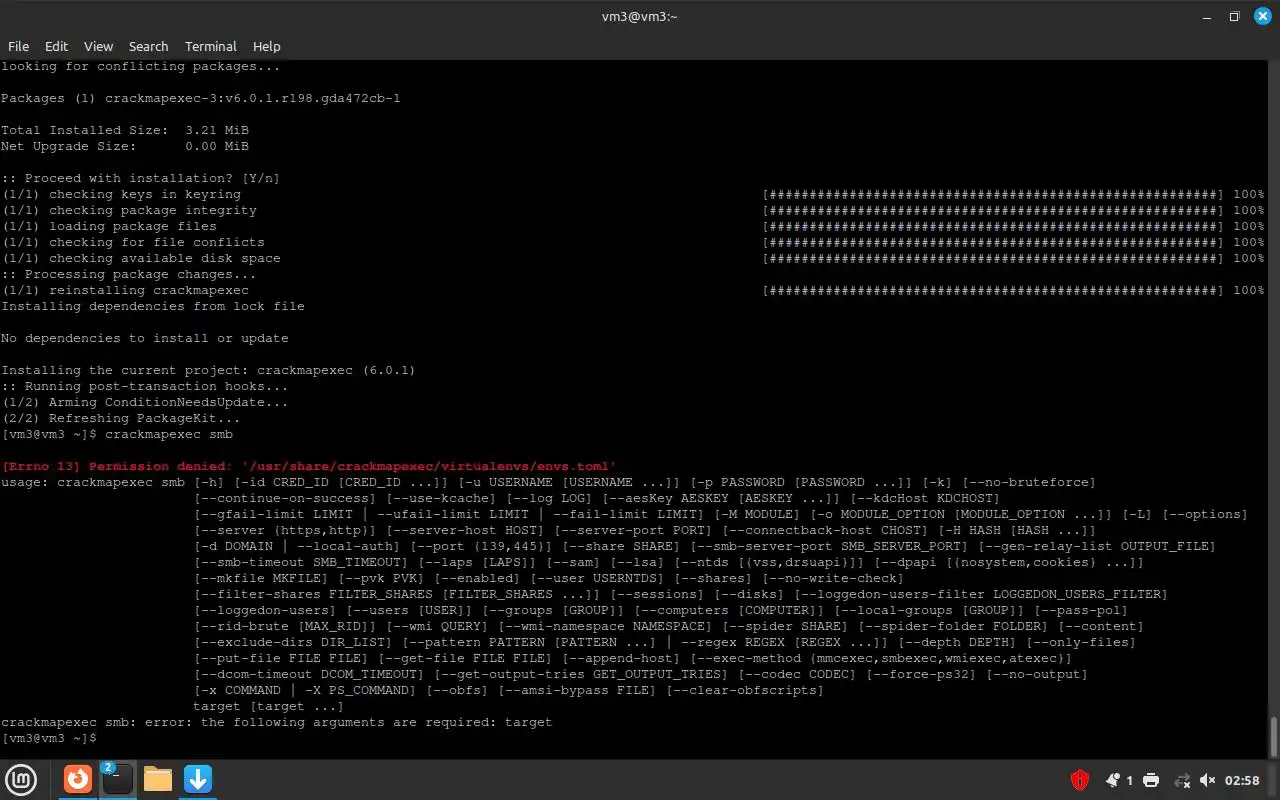Launch Firefox from the taskbar
The width and height of the screenshot is (1280, 800).
78,779
